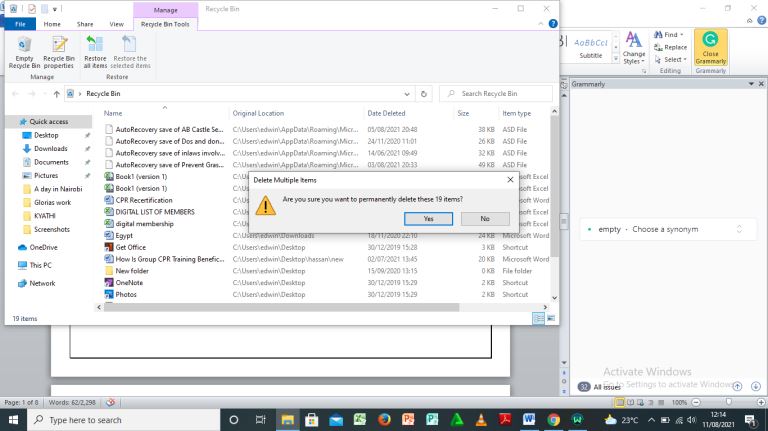
Task: Open Recycle Bin properties from ribbon
Action: [x=59, y=52]
